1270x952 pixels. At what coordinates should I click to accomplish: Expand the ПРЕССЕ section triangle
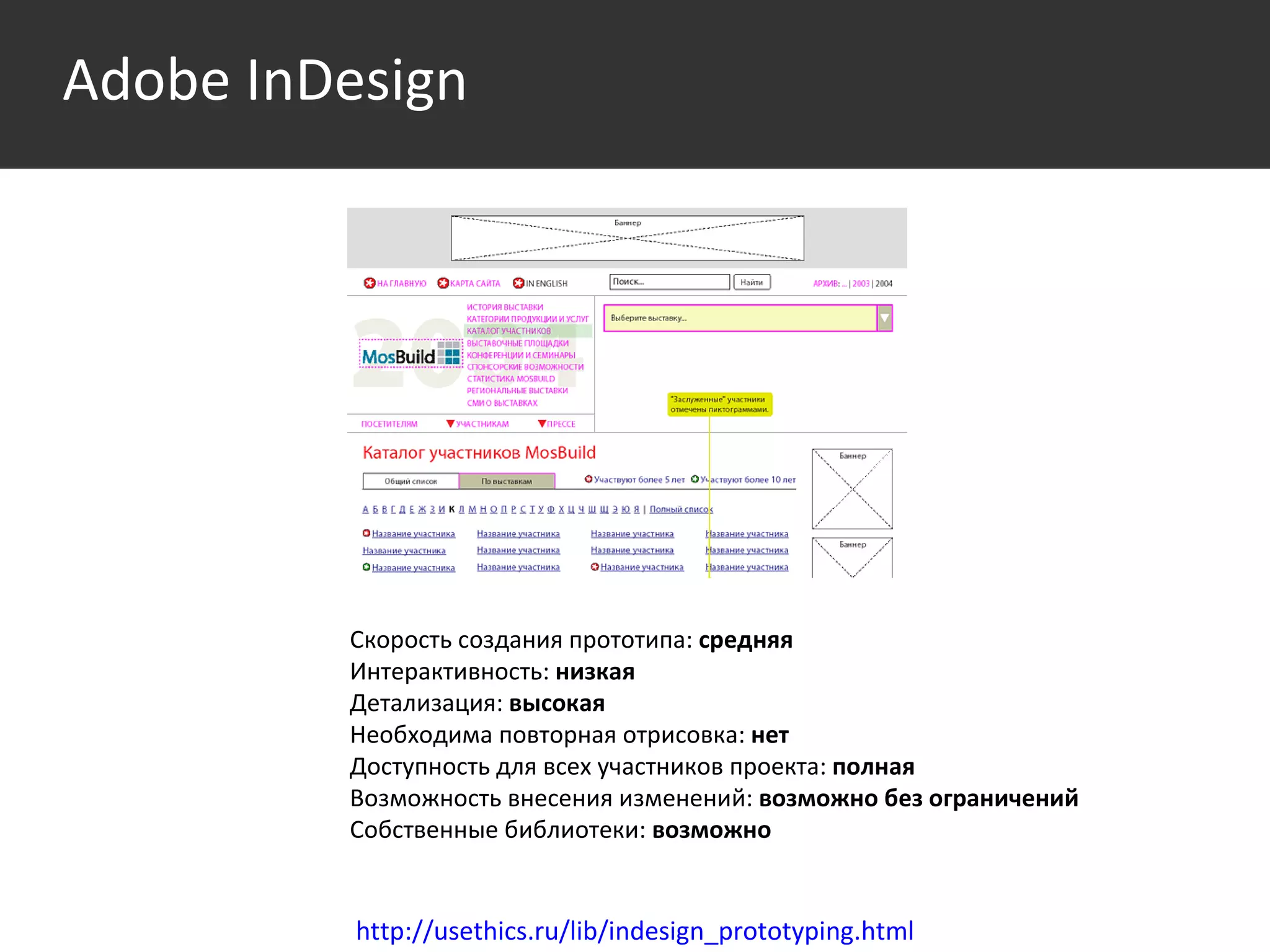point(542,424)
